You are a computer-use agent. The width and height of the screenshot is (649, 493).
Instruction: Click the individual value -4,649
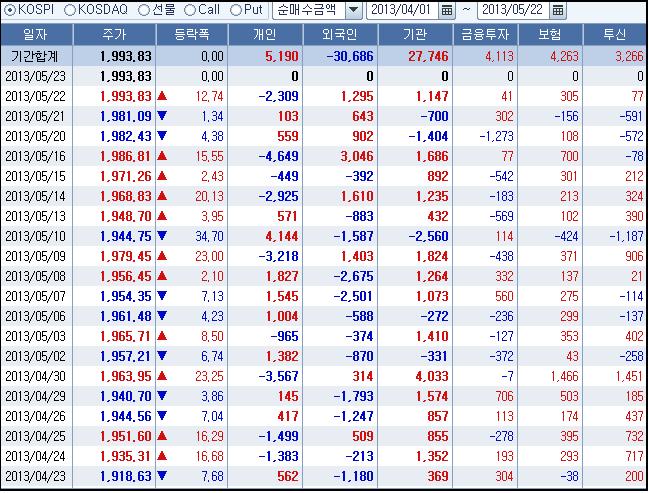point(279,156)
